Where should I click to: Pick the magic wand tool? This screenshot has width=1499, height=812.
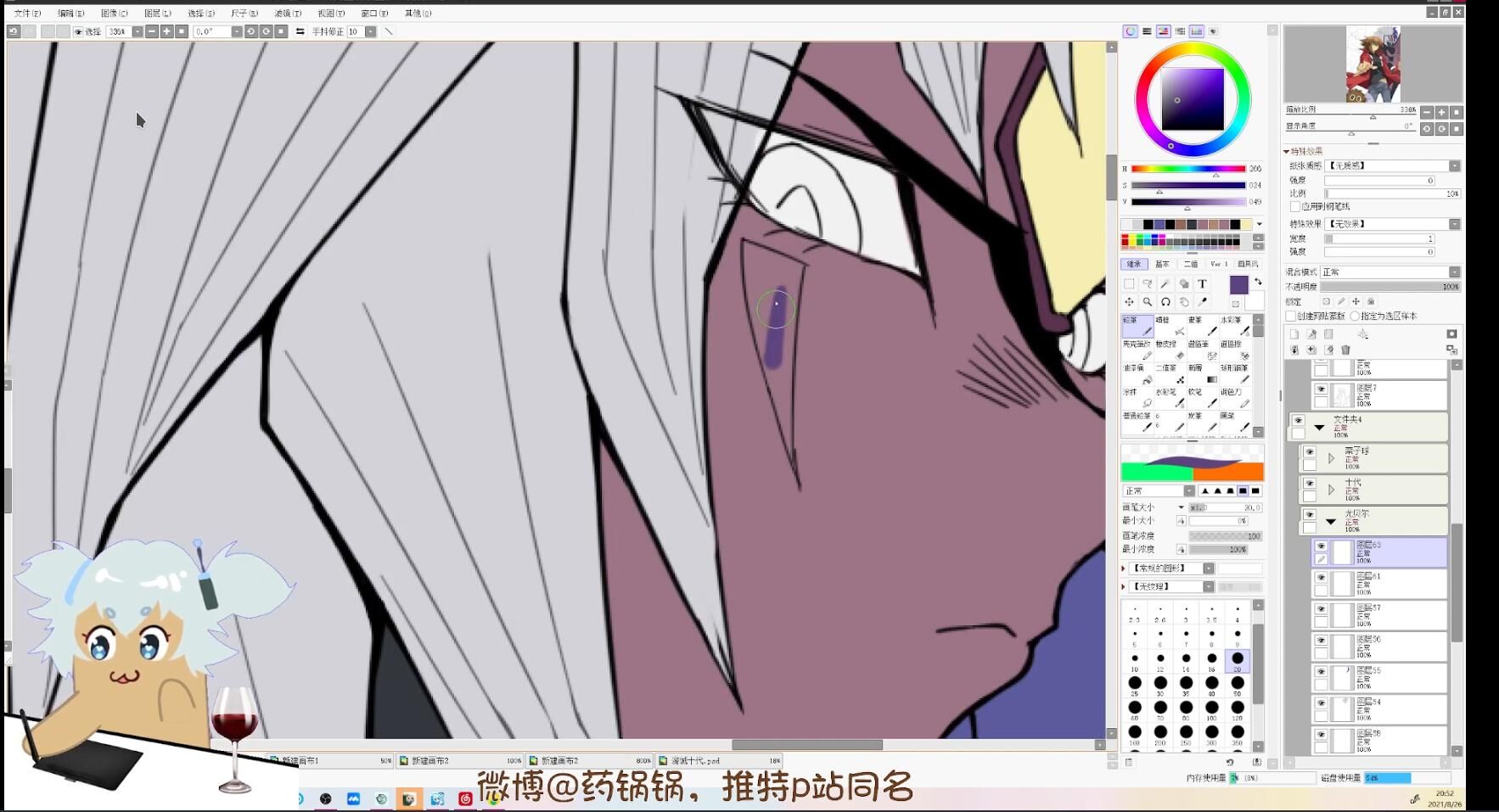point(1165,284)
